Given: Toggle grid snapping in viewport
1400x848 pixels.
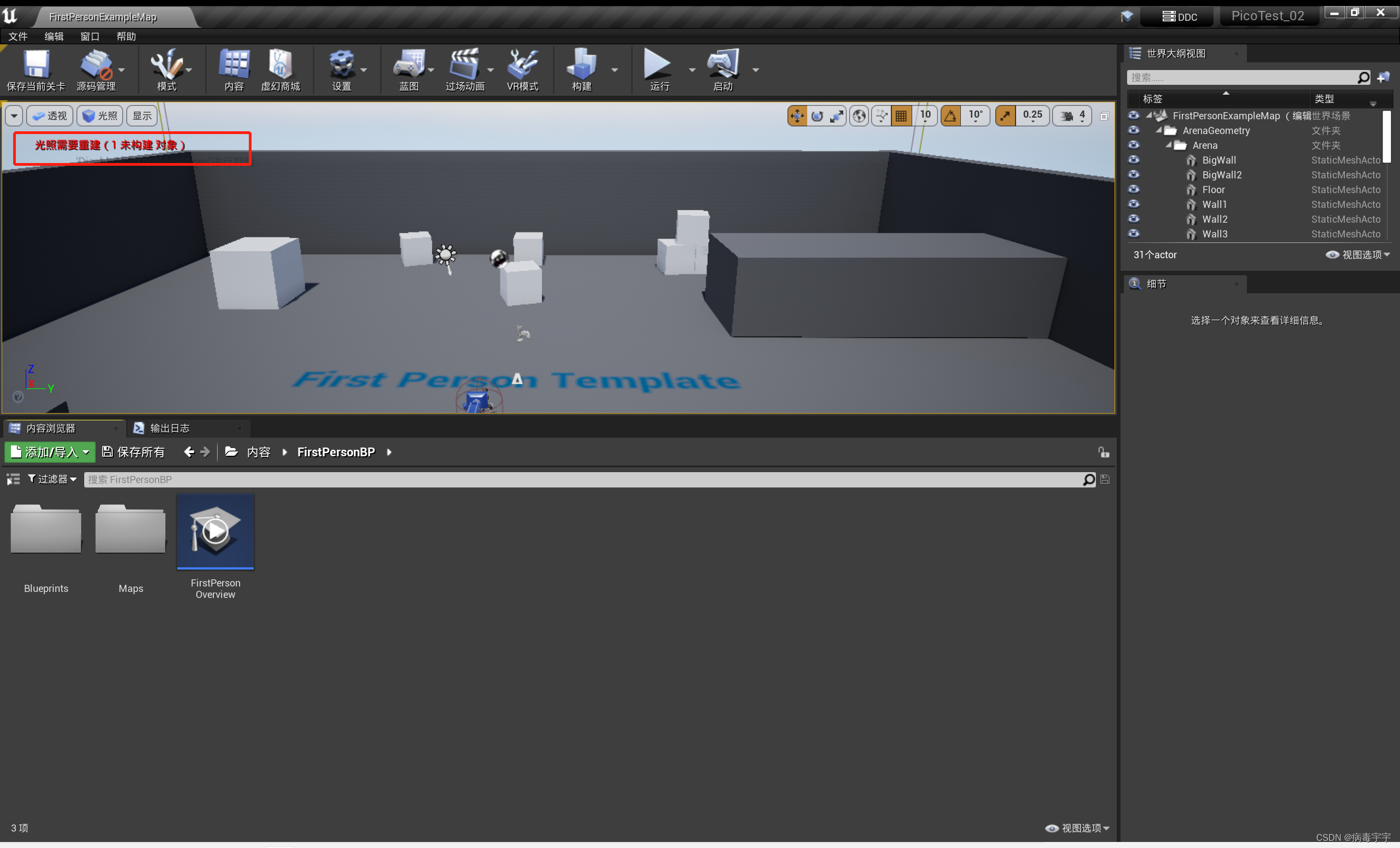Looking at the screenshot, I should pyautogui.click(x=901, y=116).
